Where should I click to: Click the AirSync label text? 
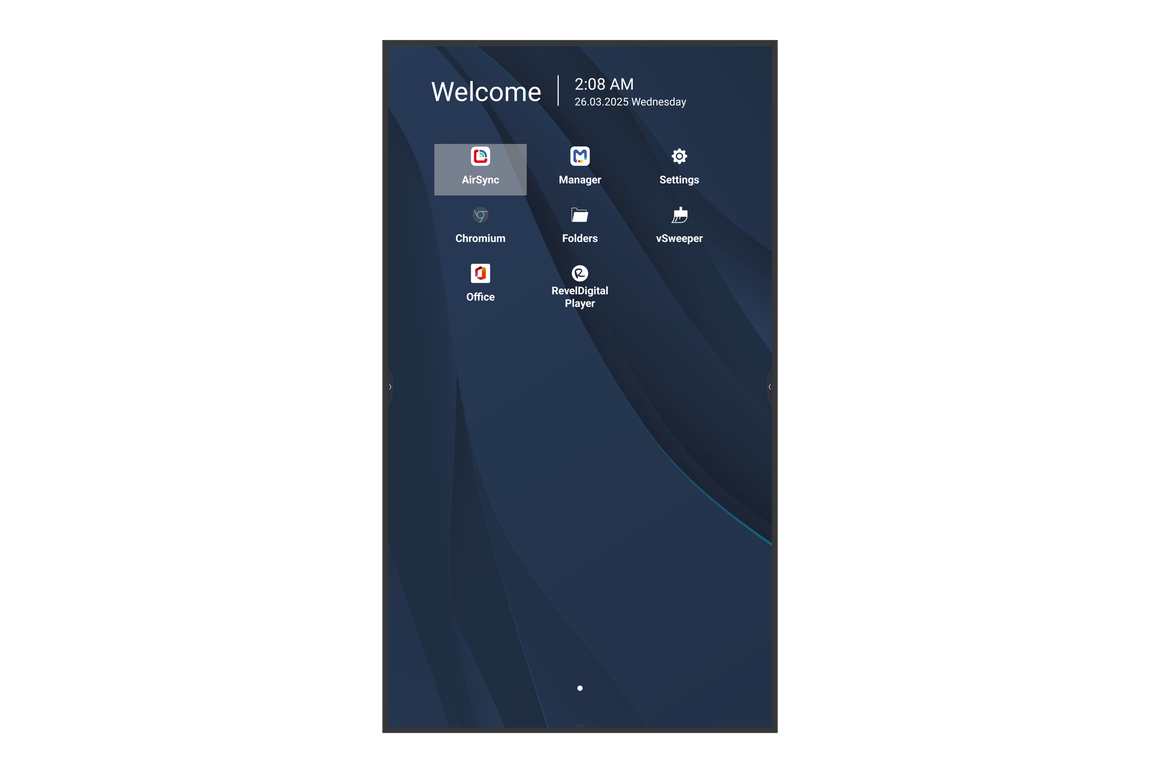[x=480, y=180]
